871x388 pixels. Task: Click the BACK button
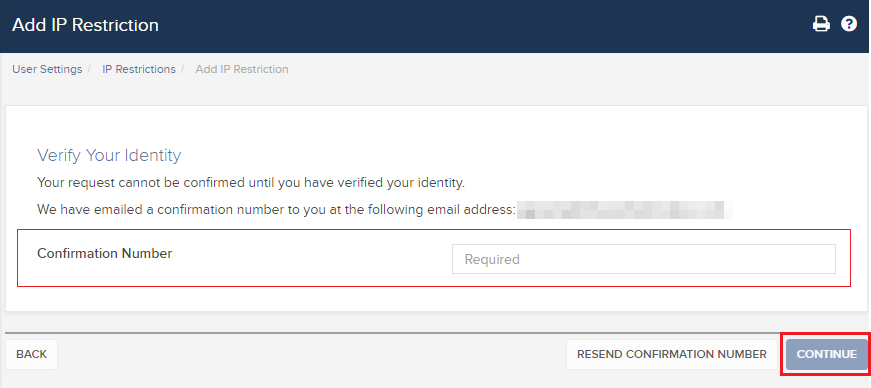32,355
